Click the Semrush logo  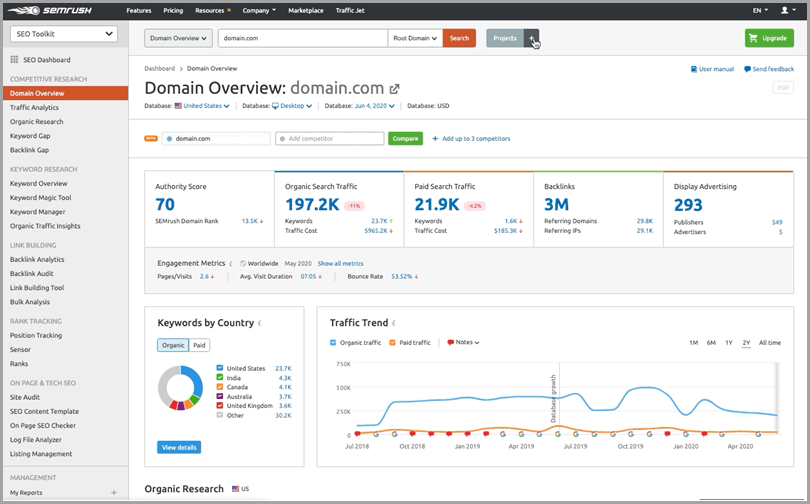[49, 10]
